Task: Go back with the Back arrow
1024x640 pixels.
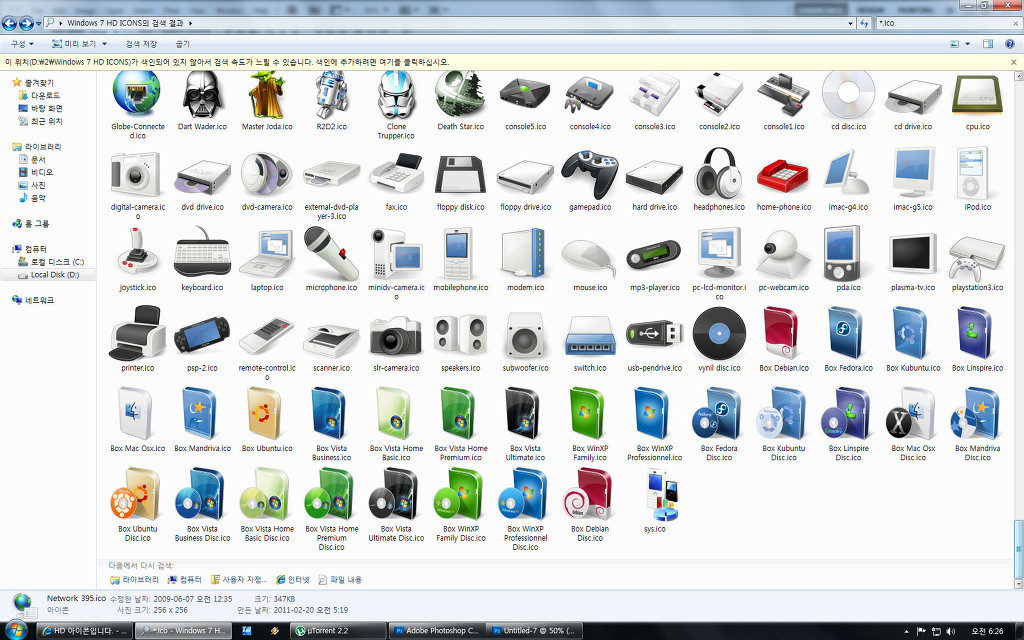Action: (9, 24)
